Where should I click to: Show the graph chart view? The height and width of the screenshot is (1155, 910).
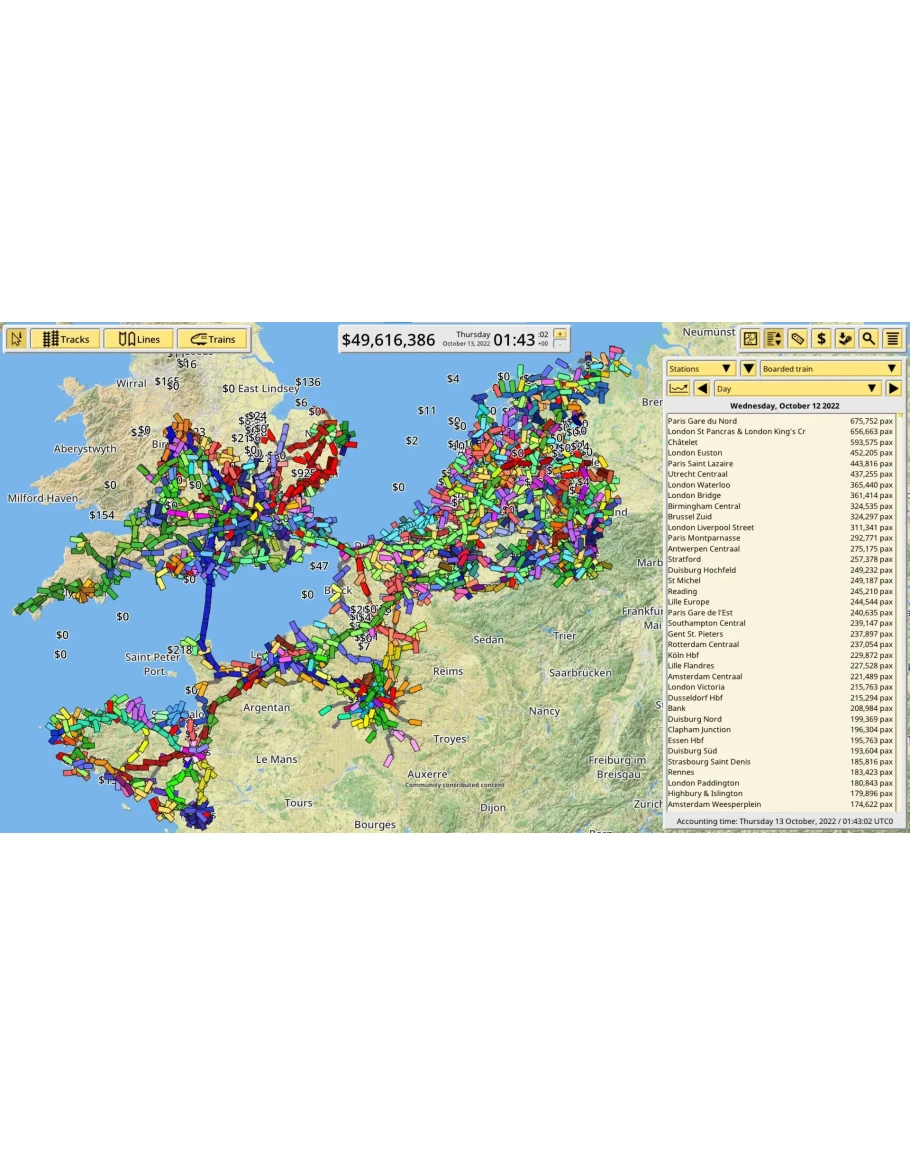(x=678, y=388)
